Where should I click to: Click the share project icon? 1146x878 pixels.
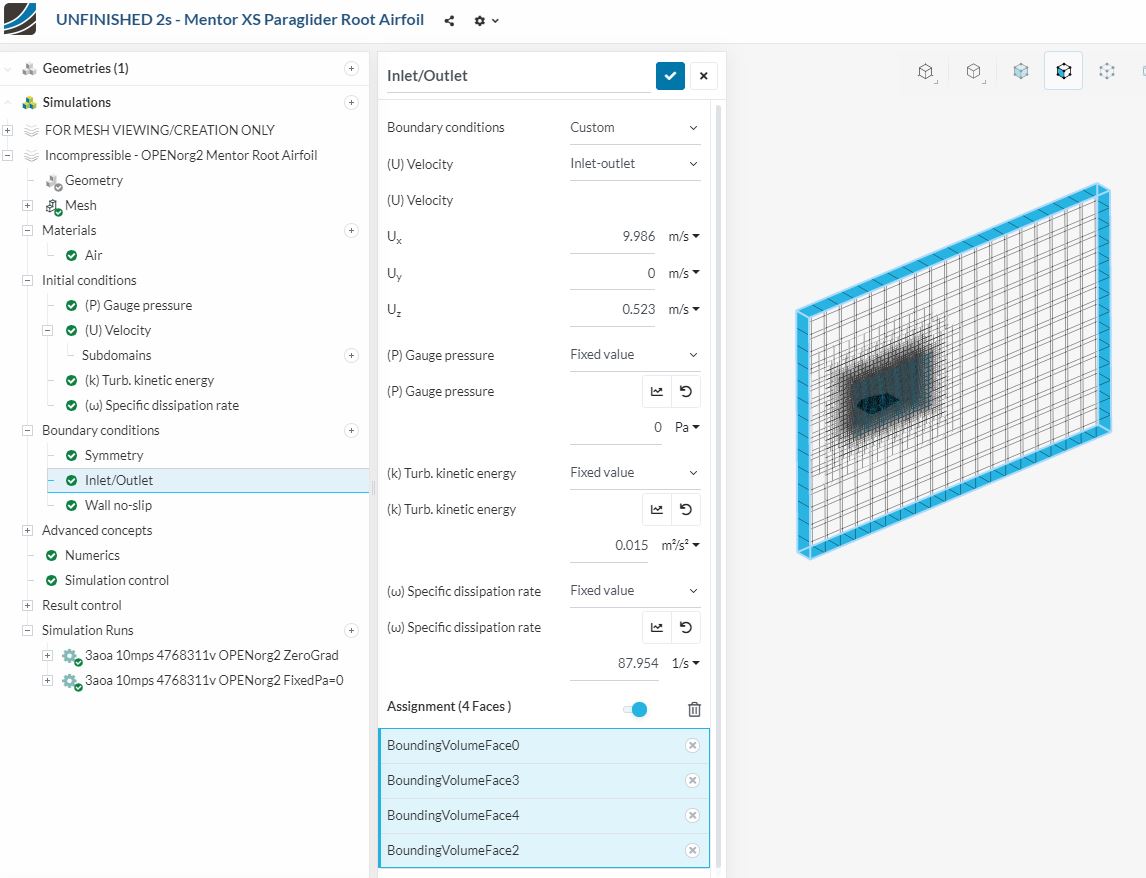click(449, 20)
